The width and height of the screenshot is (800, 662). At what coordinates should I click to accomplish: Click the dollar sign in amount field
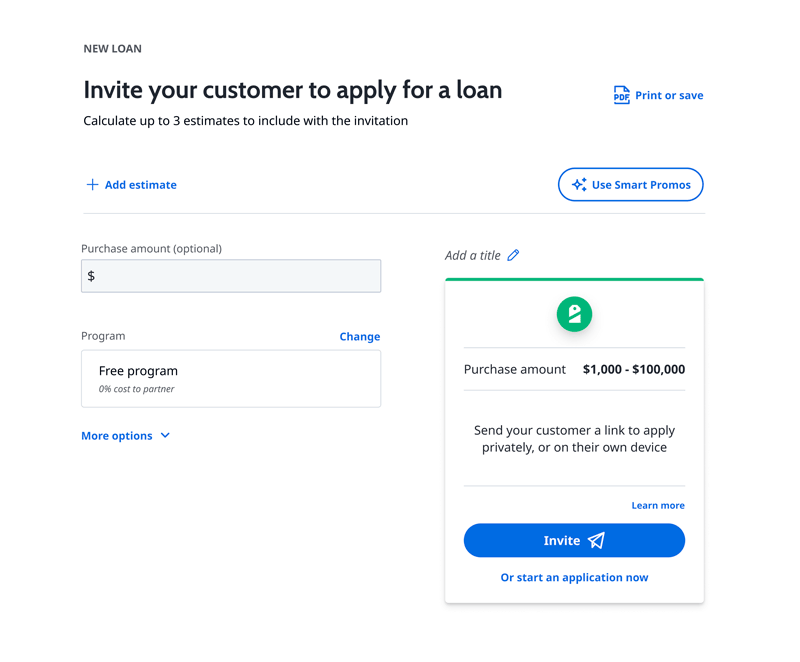[x=92, y=276]
